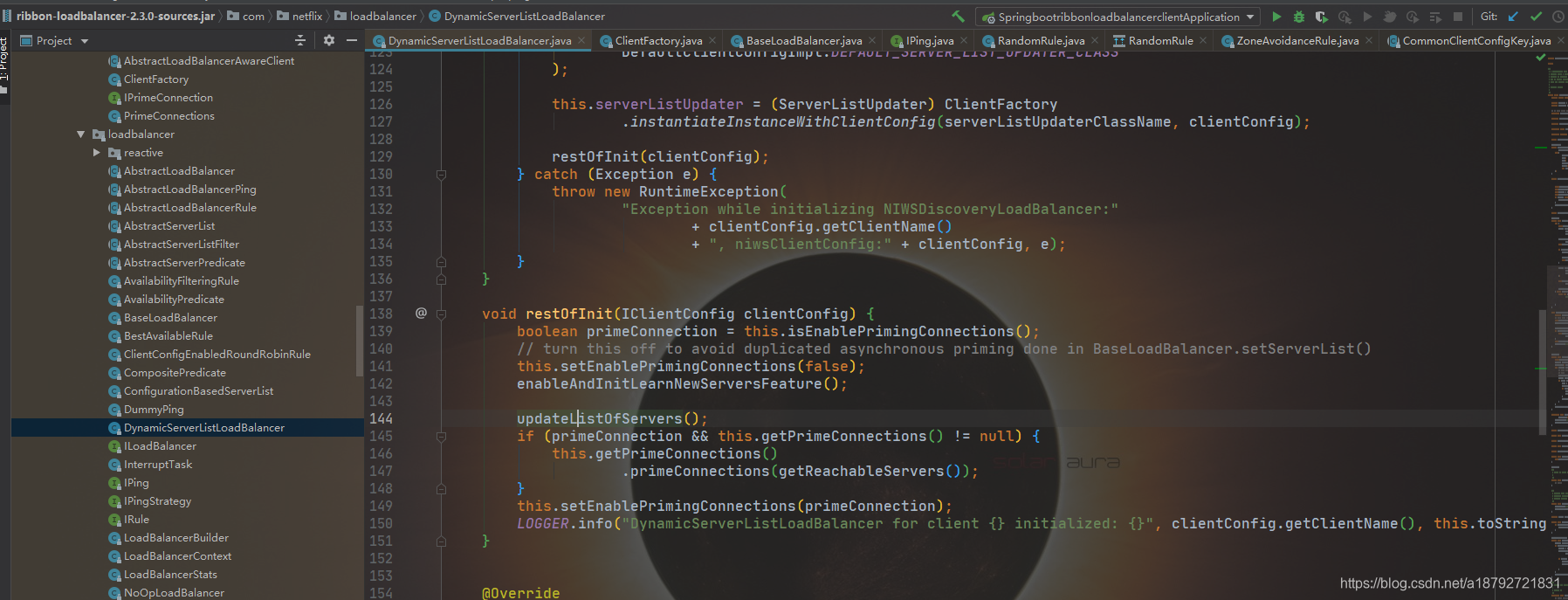Screen dimensions: 1568x600
Task: Select the RandomRule diagram tab
Action: (1160, 41)
